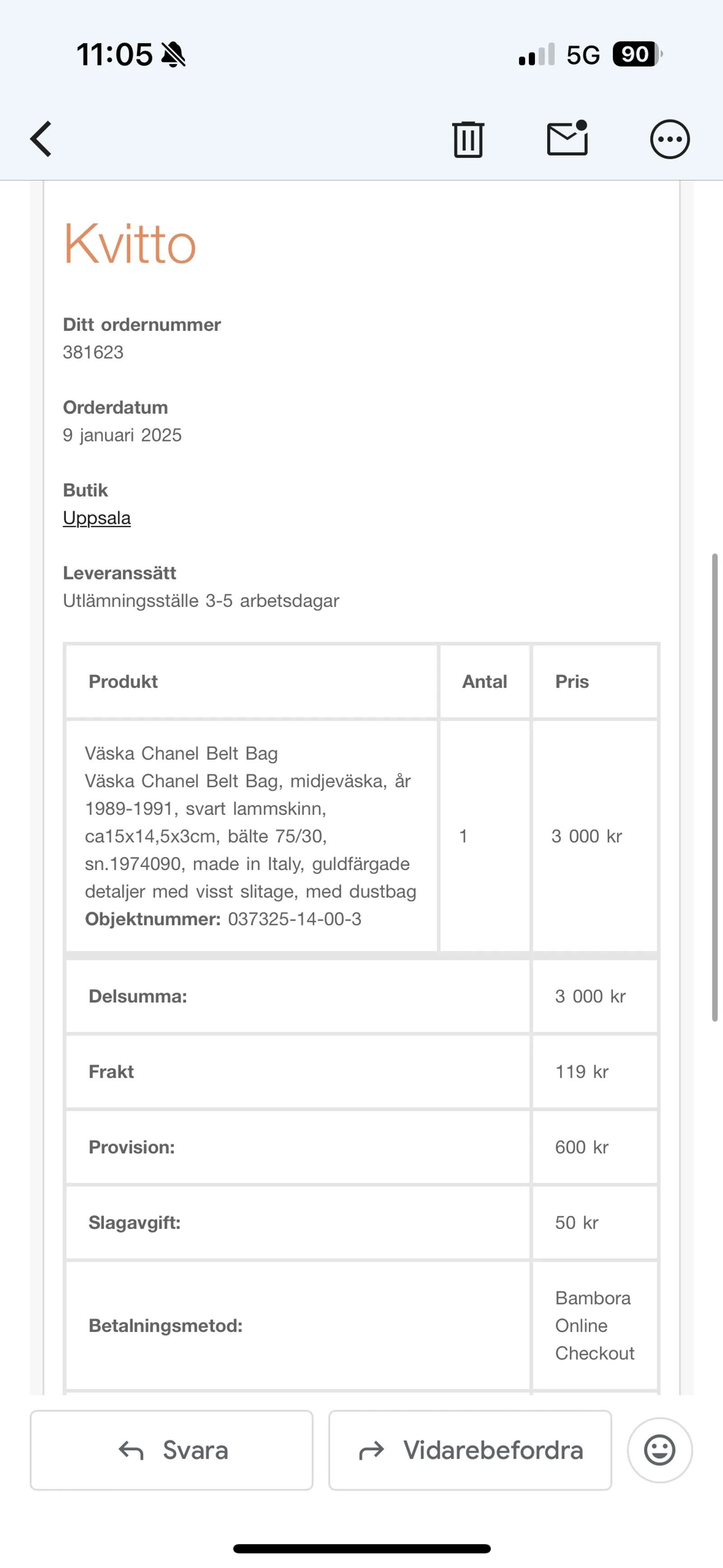Tap the battery indicator showing 90
The image size is (723, 1568).
point(637,54)
